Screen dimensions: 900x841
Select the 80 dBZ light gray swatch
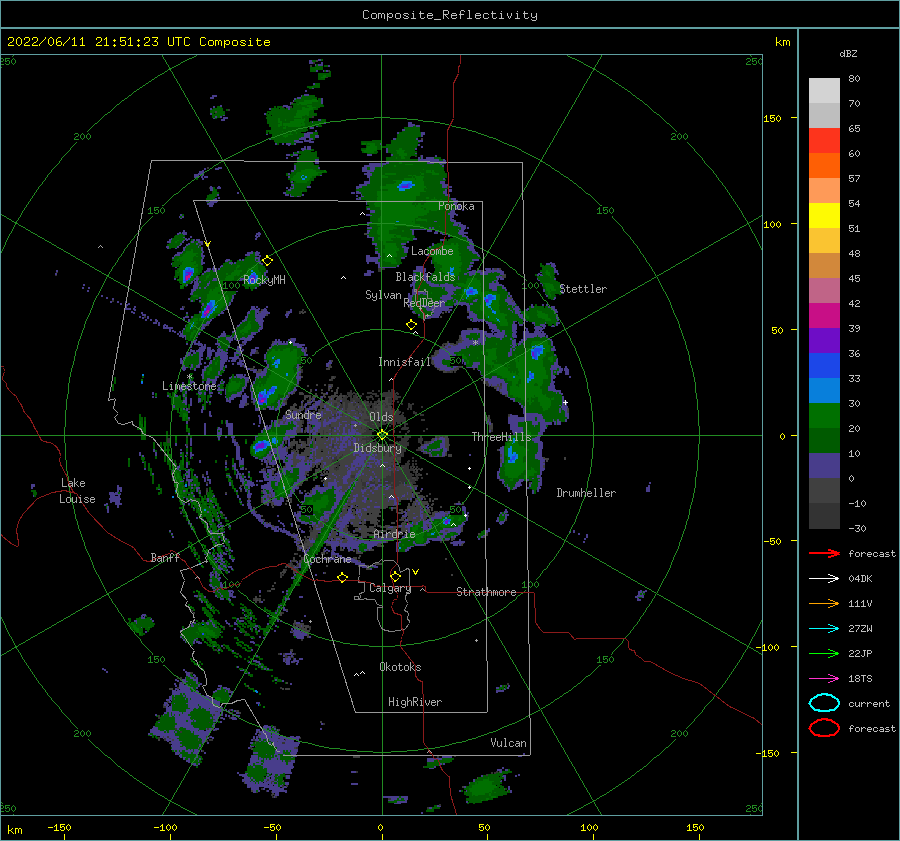point(824,91)
